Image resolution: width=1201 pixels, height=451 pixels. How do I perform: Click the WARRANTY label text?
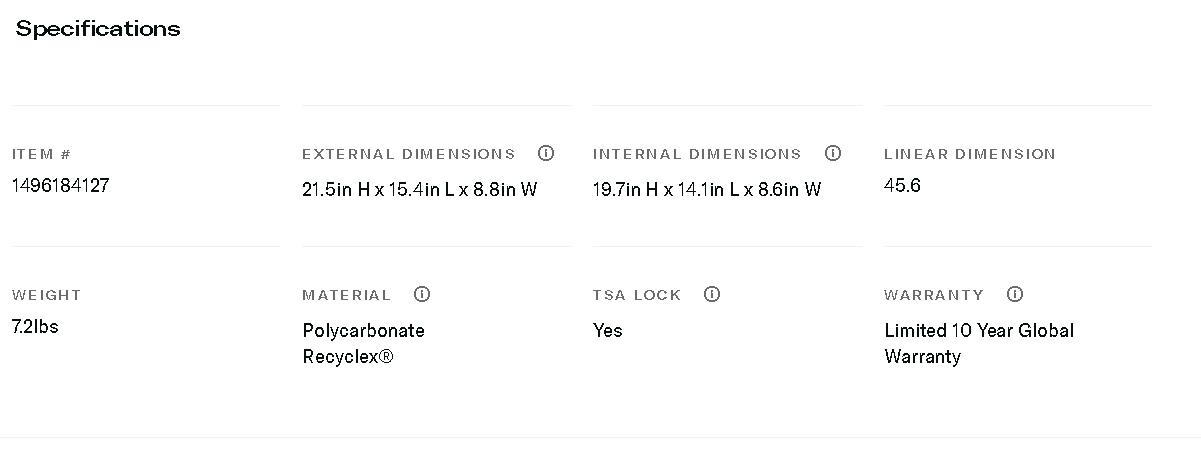coord(934,295)
